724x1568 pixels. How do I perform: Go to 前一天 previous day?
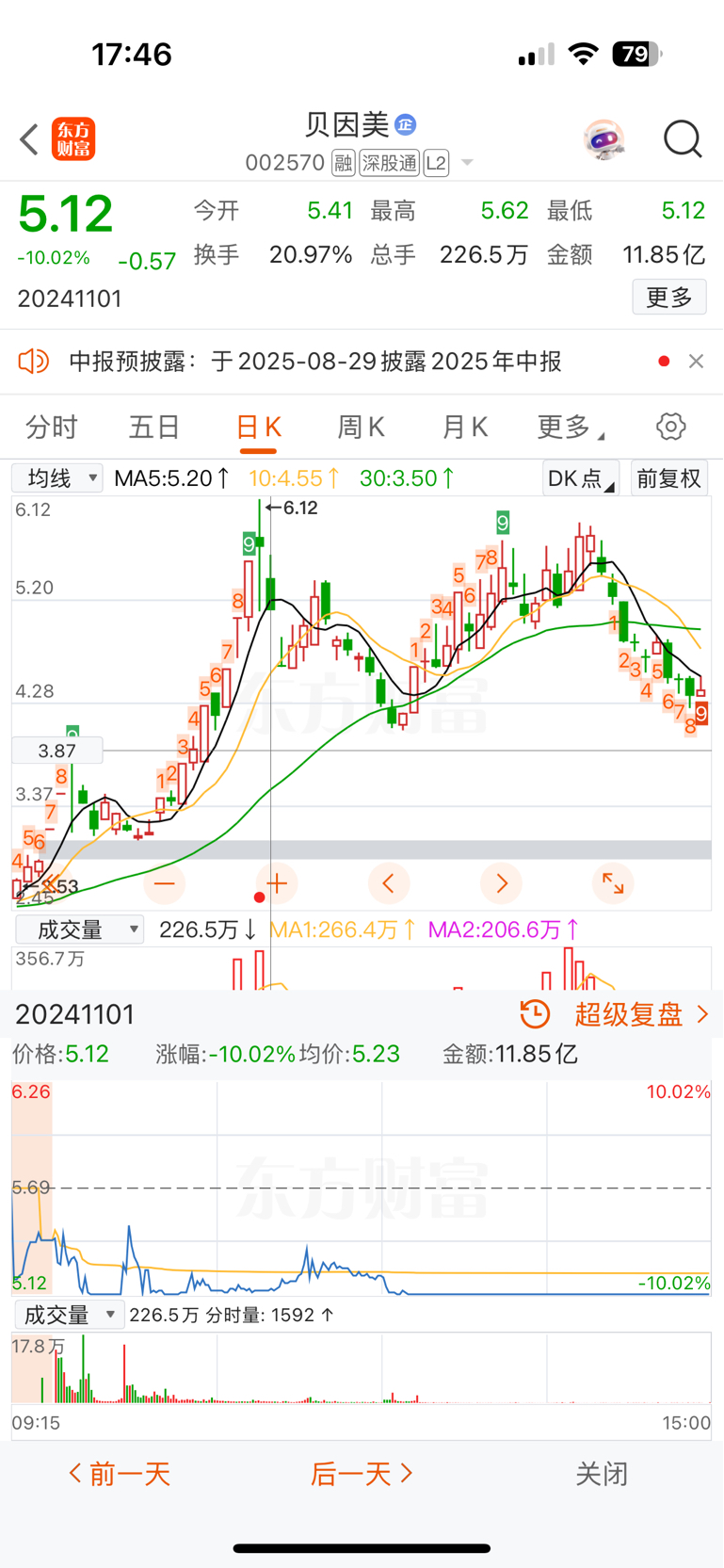point(120,1474)
